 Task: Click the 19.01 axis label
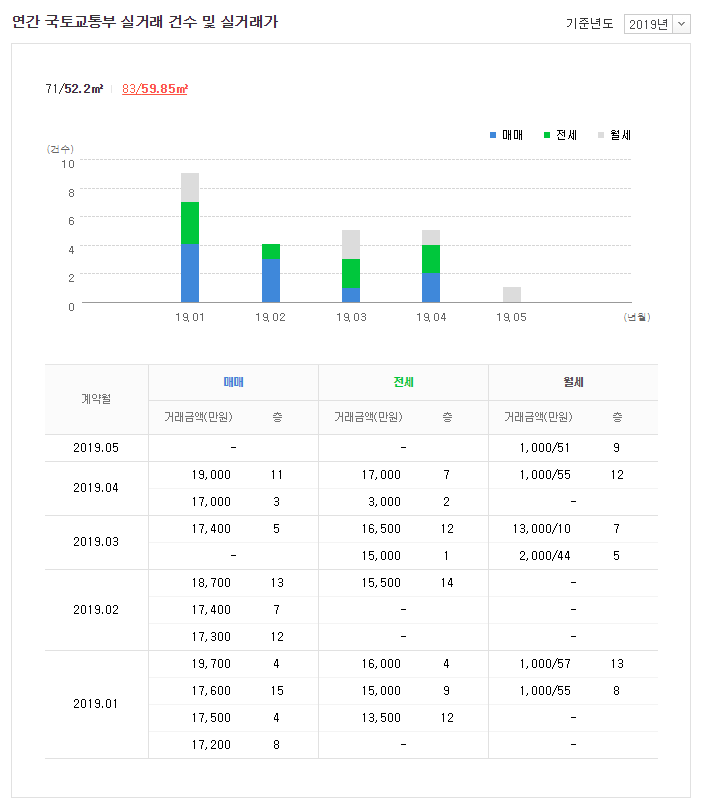(190, 317)
